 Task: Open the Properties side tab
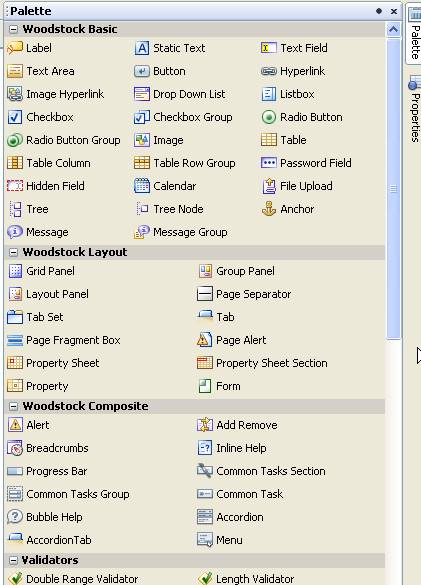click(414, 109)
